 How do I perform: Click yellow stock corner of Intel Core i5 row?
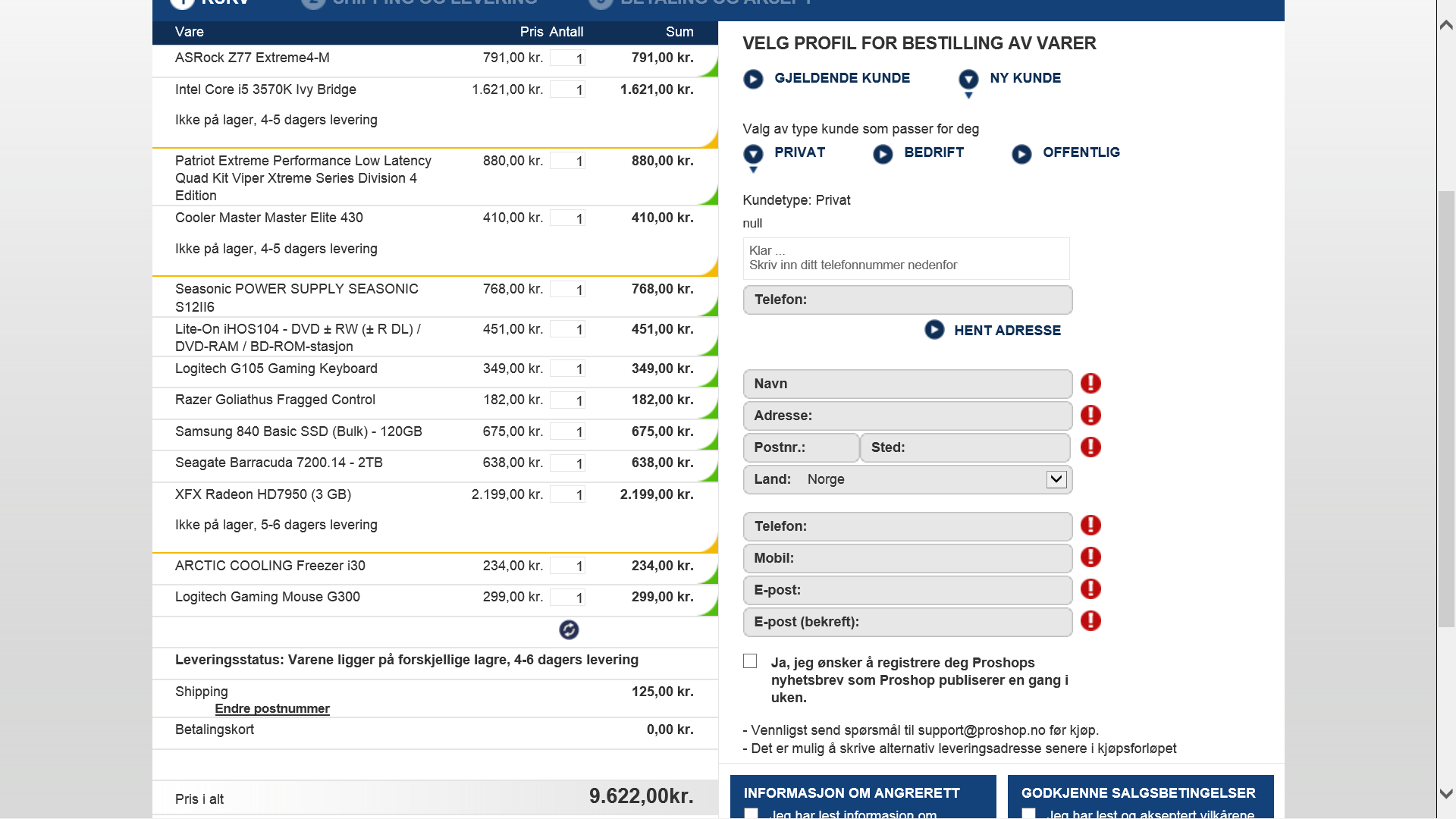click(x=711, y=140)
